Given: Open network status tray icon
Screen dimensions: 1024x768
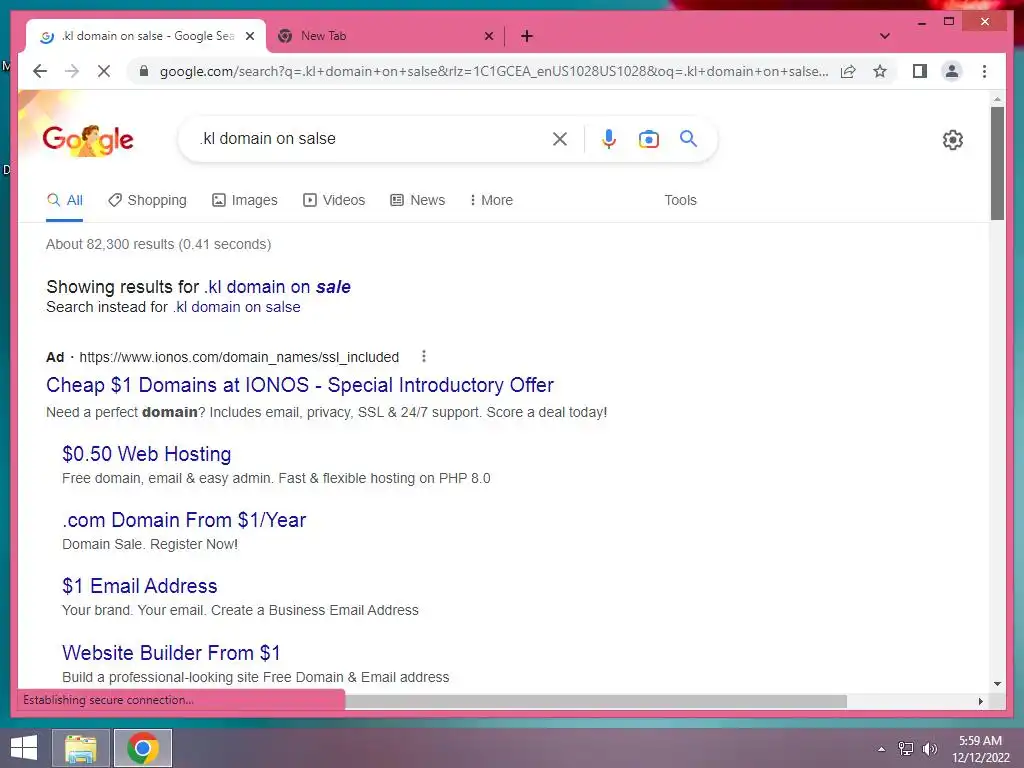Looking at the screenshot, I should [x=906, y=749].
